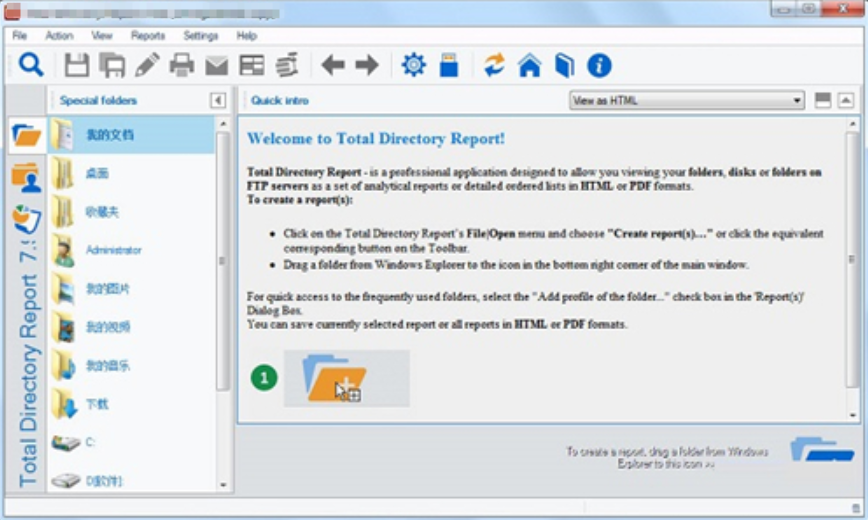Click the envelope email icon
The height and width of the screenshot is (520, 868).
click(x=216, y=66)
